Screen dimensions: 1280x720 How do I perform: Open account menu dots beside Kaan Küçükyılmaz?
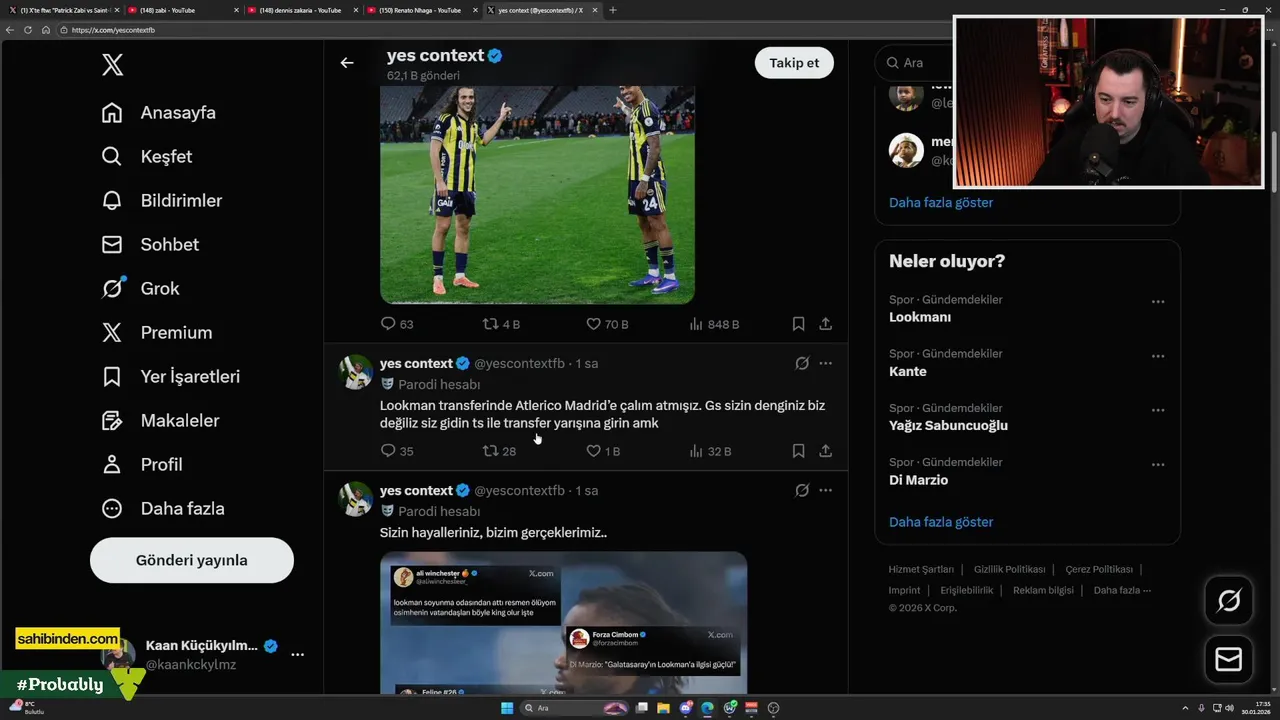(297, 654)
